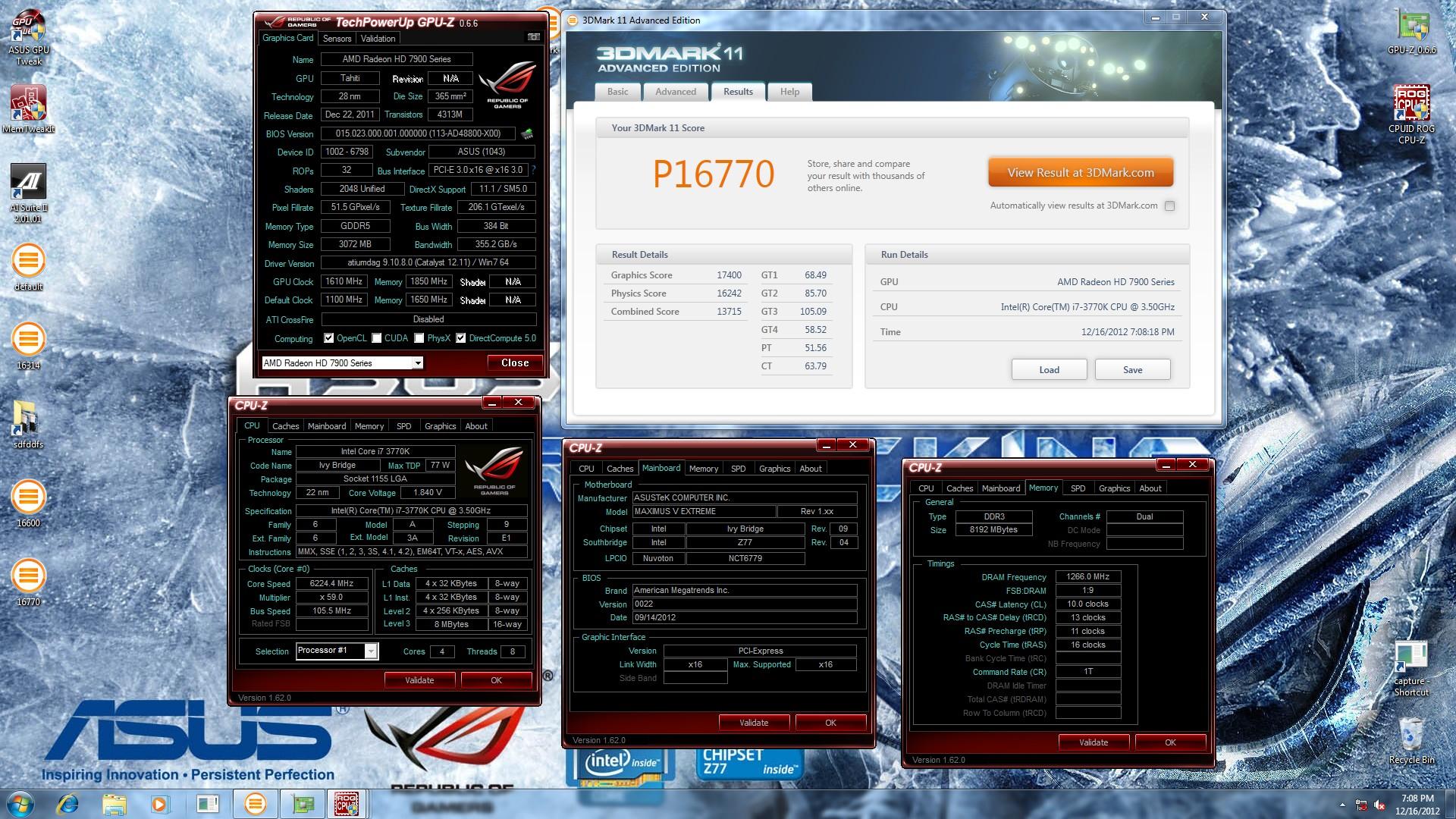The height and width of the screenshot is (819, 1456).
Task: Open Mainboard tab in CPU-Z CPU window
Action: (x=327, y=426)
